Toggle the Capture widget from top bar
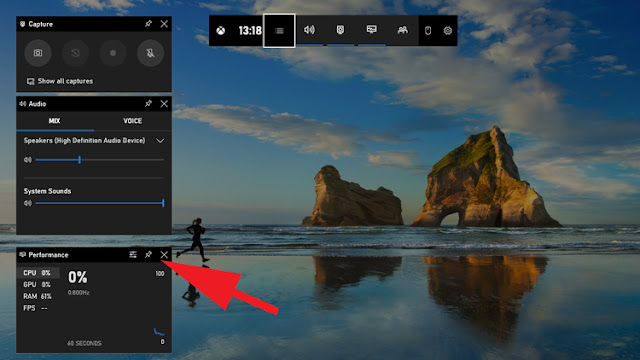Image resolution: width=640 pixels, height=360 pixels. (340, 30)
